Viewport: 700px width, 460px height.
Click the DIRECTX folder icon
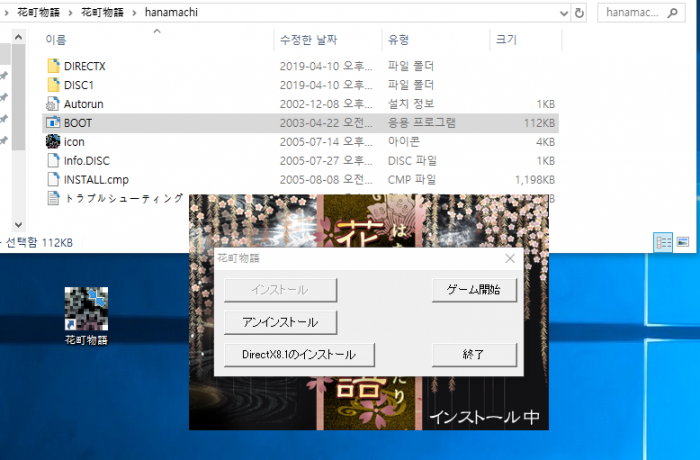tap(53, 66)
